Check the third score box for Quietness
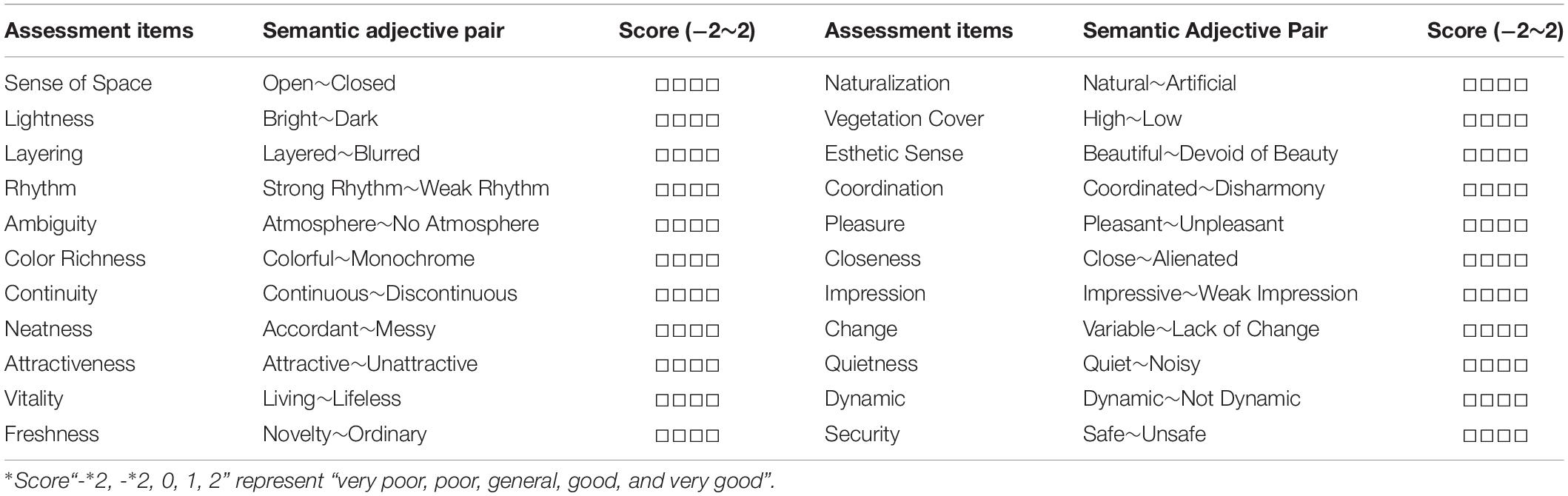The height and width of the screenshot is (496, 1568). point(1504,366)
